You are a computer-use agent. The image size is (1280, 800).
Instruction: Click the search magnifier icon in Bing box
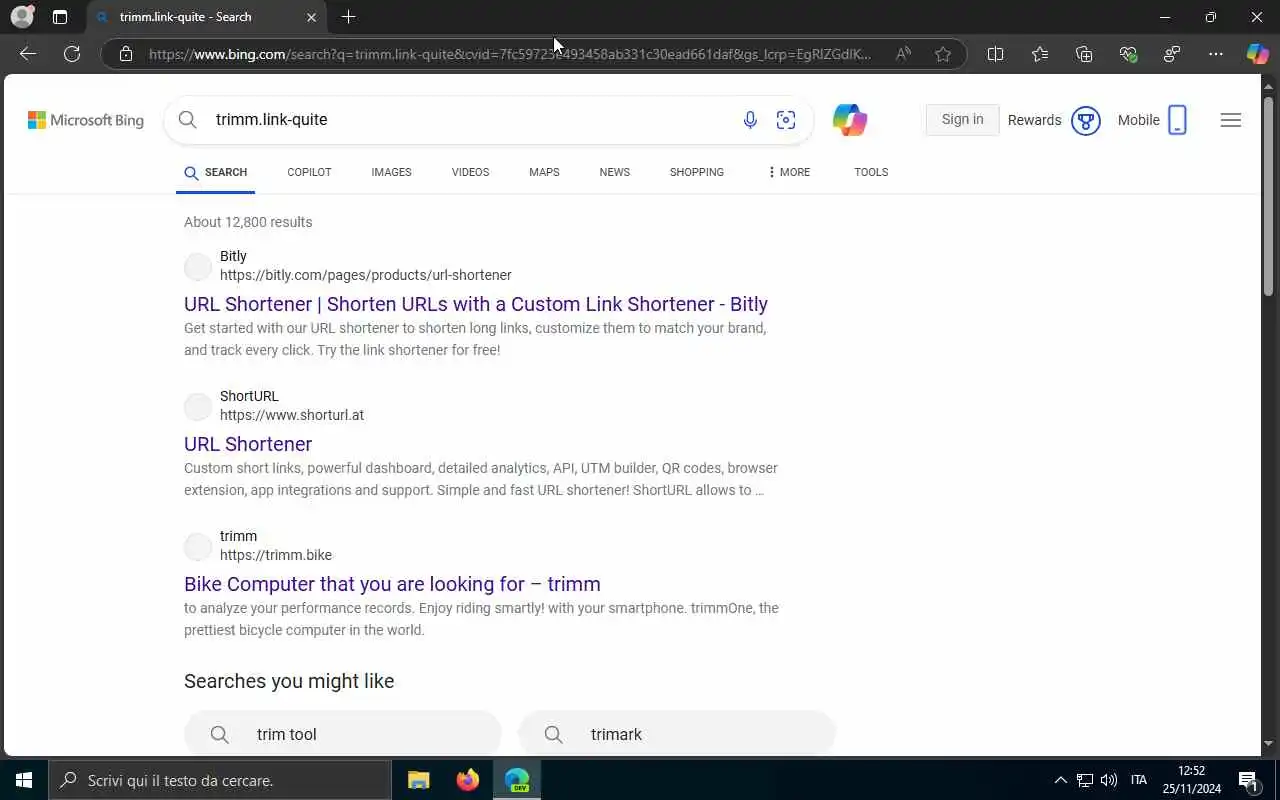(187, 120)
